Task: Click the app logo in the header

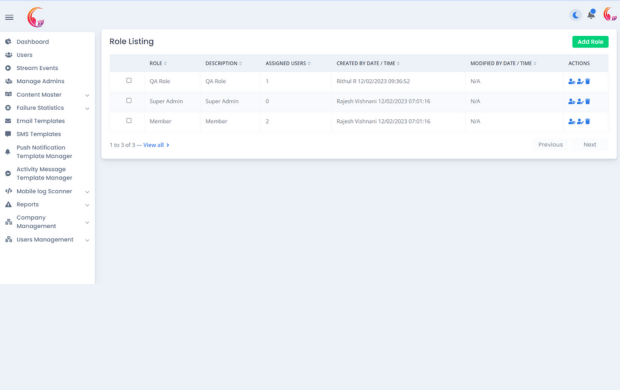Action: pos(36,17)
